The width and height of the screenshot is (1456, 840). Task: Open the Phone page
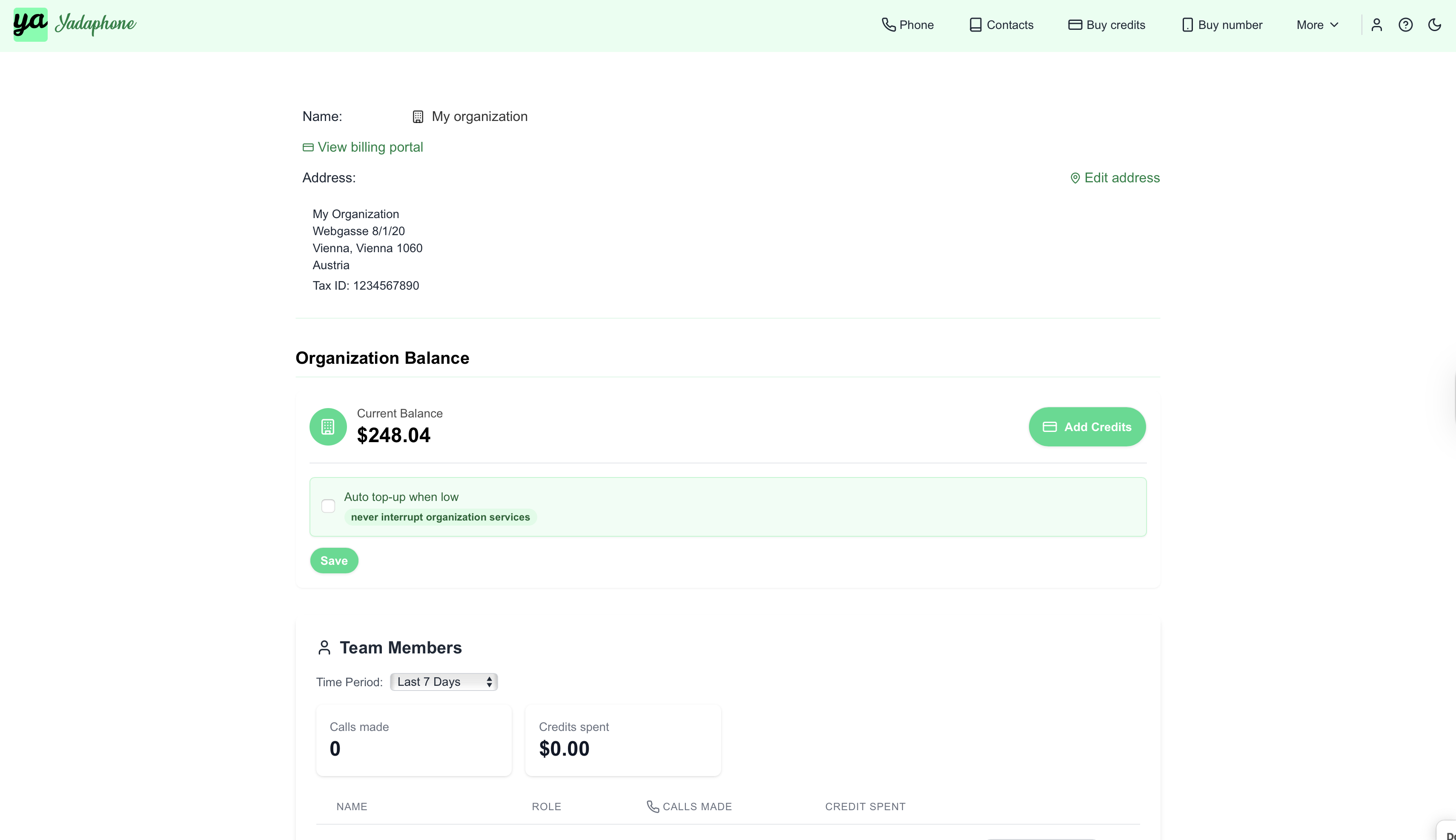pyautogui.click(x=908, y=25)
